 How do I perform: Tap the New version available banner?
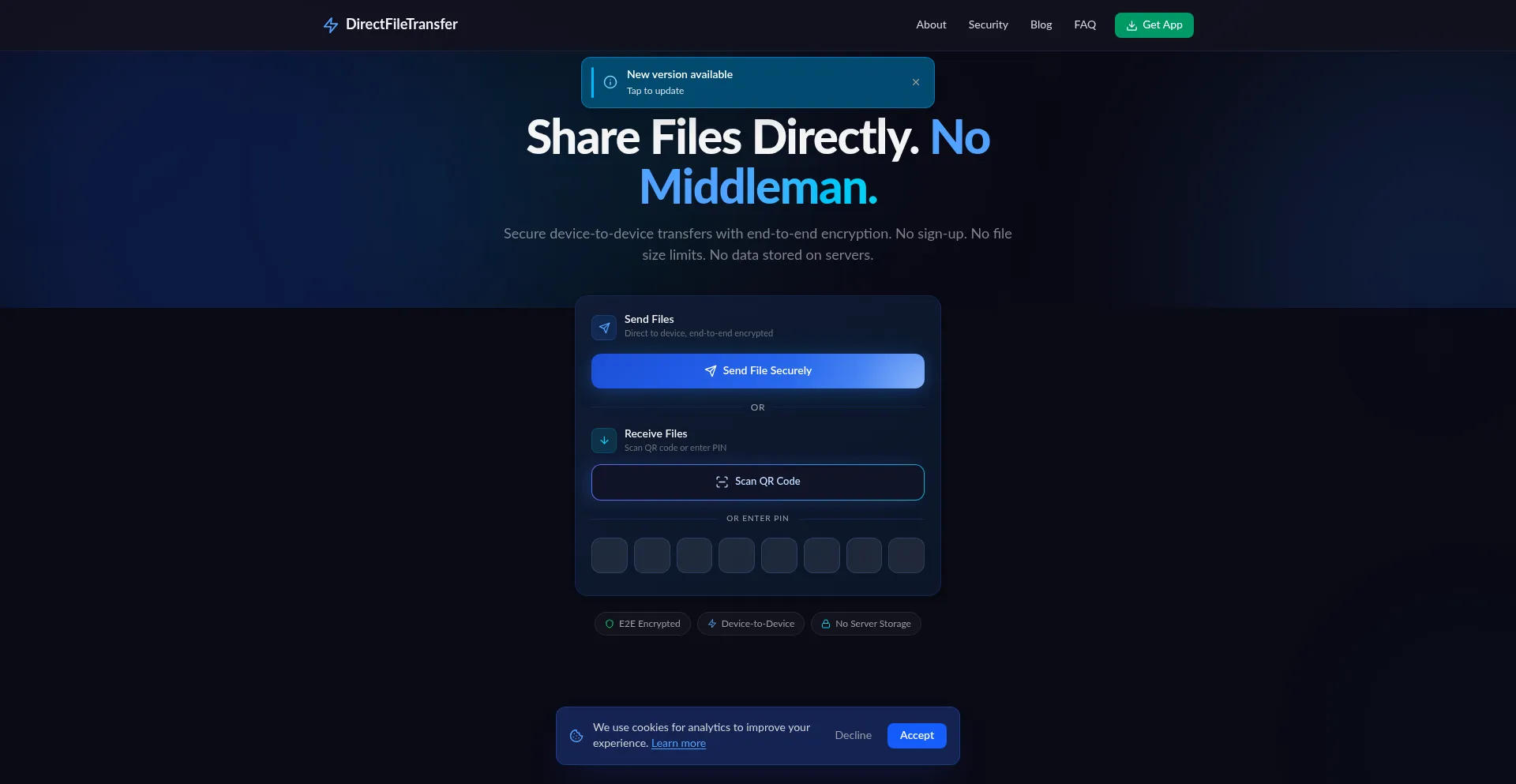(757, 82)
